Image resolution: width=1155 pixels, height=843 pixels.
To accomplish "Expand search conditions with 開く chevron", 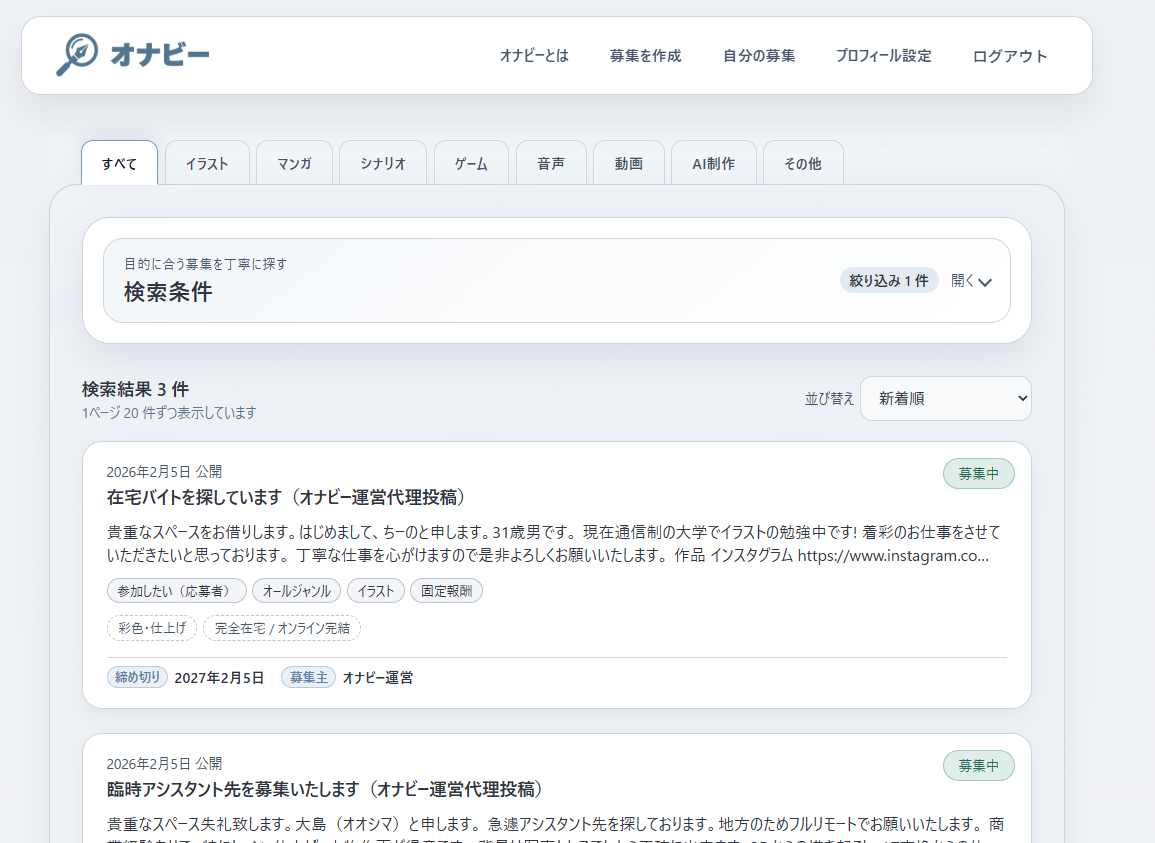I will (x=971, y=281).
